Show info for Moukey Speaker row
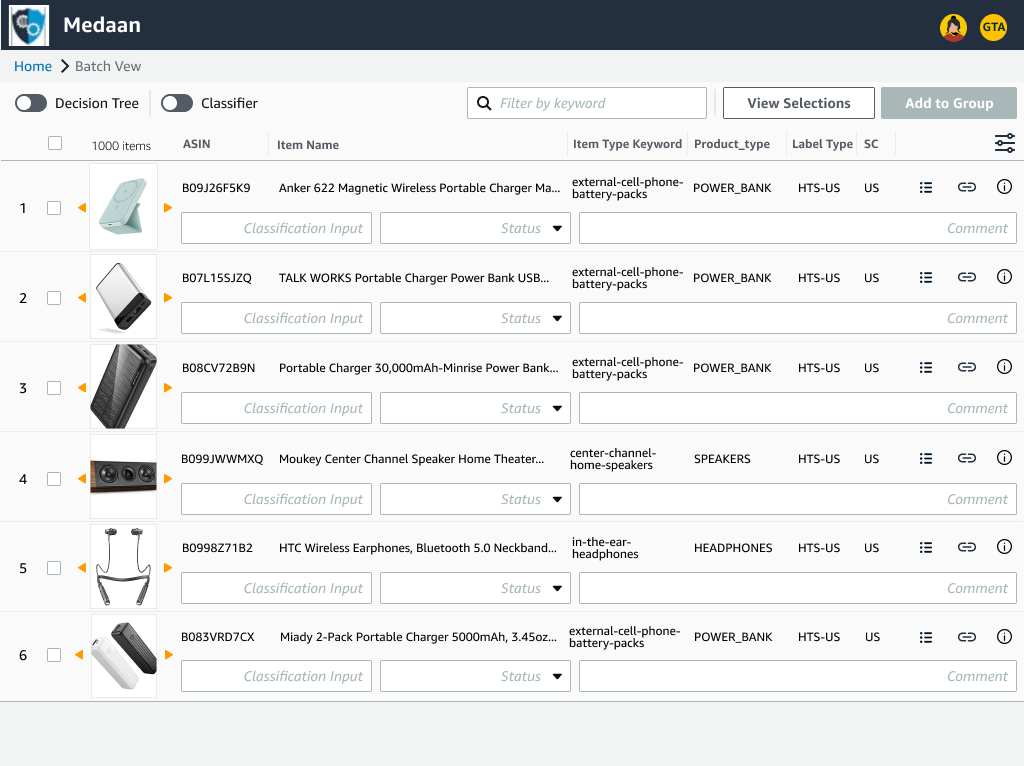This screenshot has width=1024, height=766. click(x=1004, y=458)
